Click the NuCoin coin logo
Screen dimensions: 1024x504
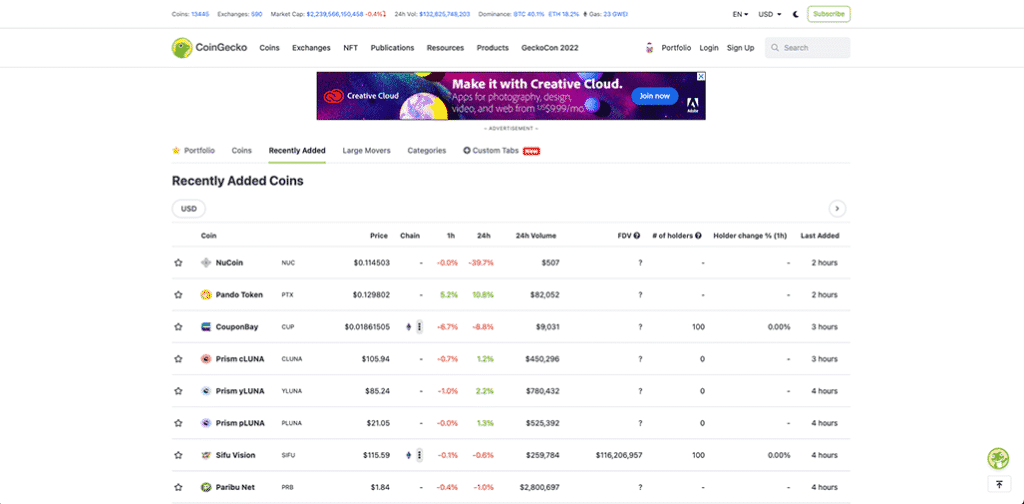point(206,262)
